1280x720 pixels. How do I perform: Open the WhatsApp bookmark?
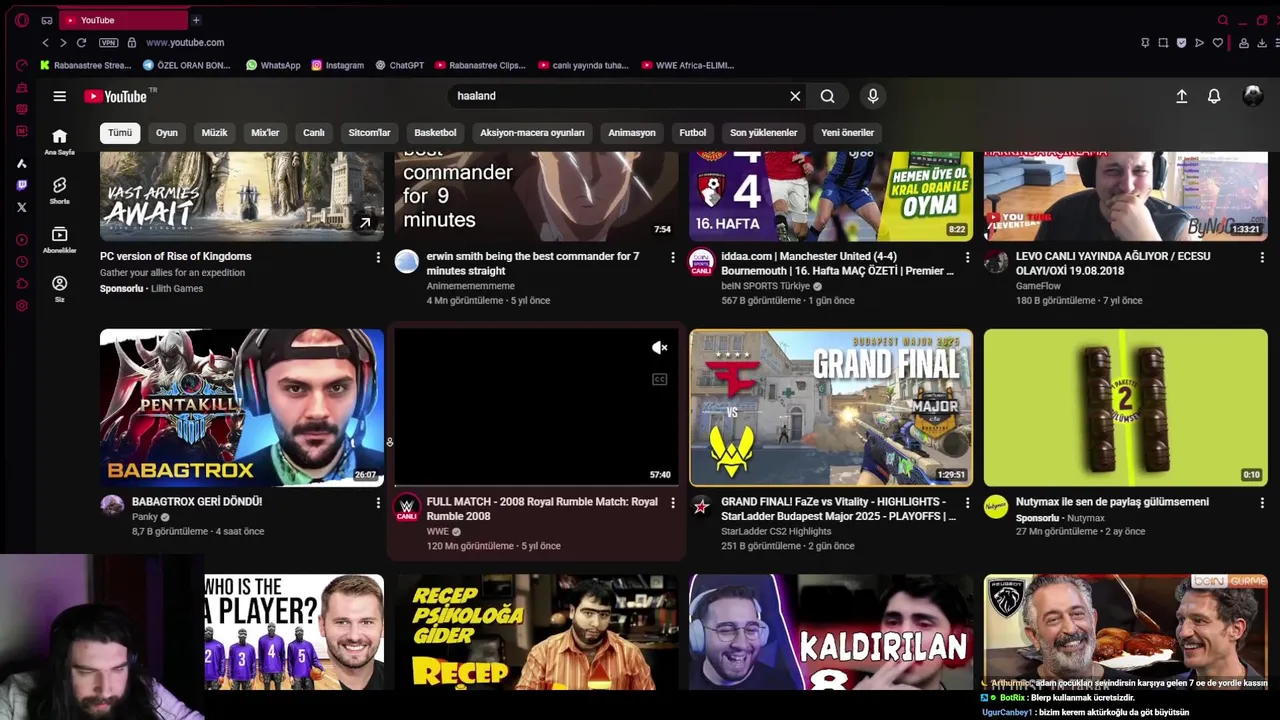[273, 65]
